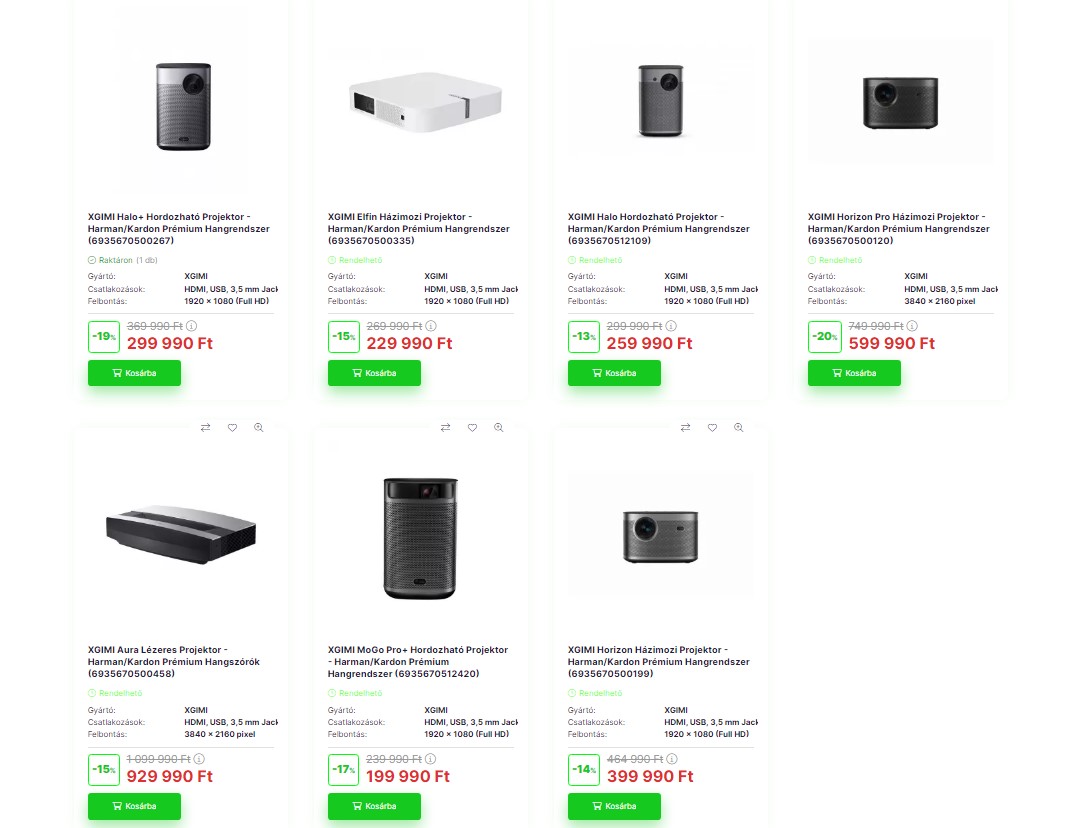
Task: Open quick view for XGIMI Aura projector
Action: (x=259, y=427)
